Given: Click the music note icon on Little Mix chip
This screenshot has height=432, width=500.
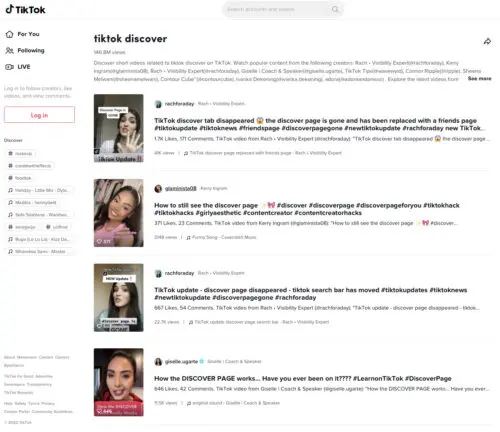Looking at the screenshot, I should point(10,190).
